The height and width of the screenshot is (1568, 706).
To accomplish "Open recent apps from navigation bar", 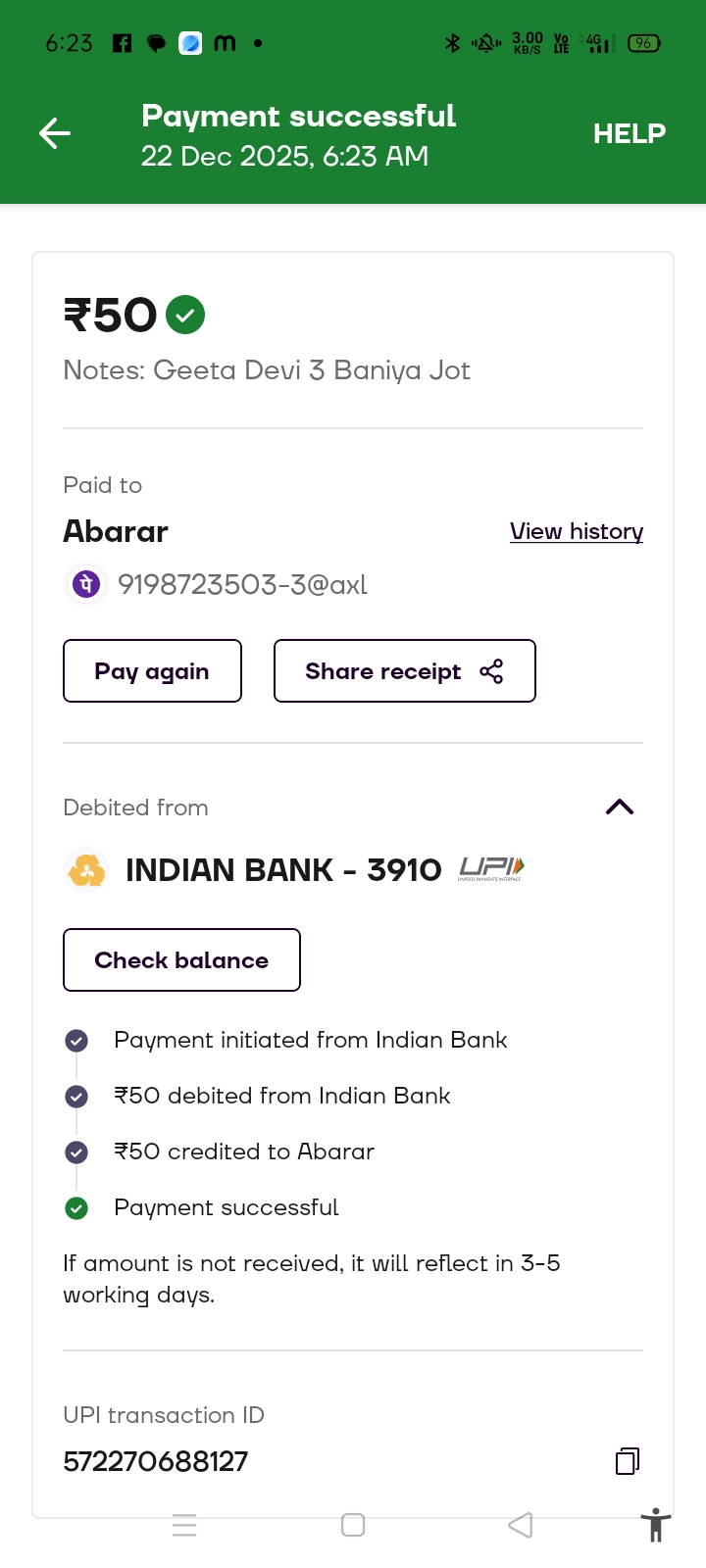I will (x=184, y=1525).
